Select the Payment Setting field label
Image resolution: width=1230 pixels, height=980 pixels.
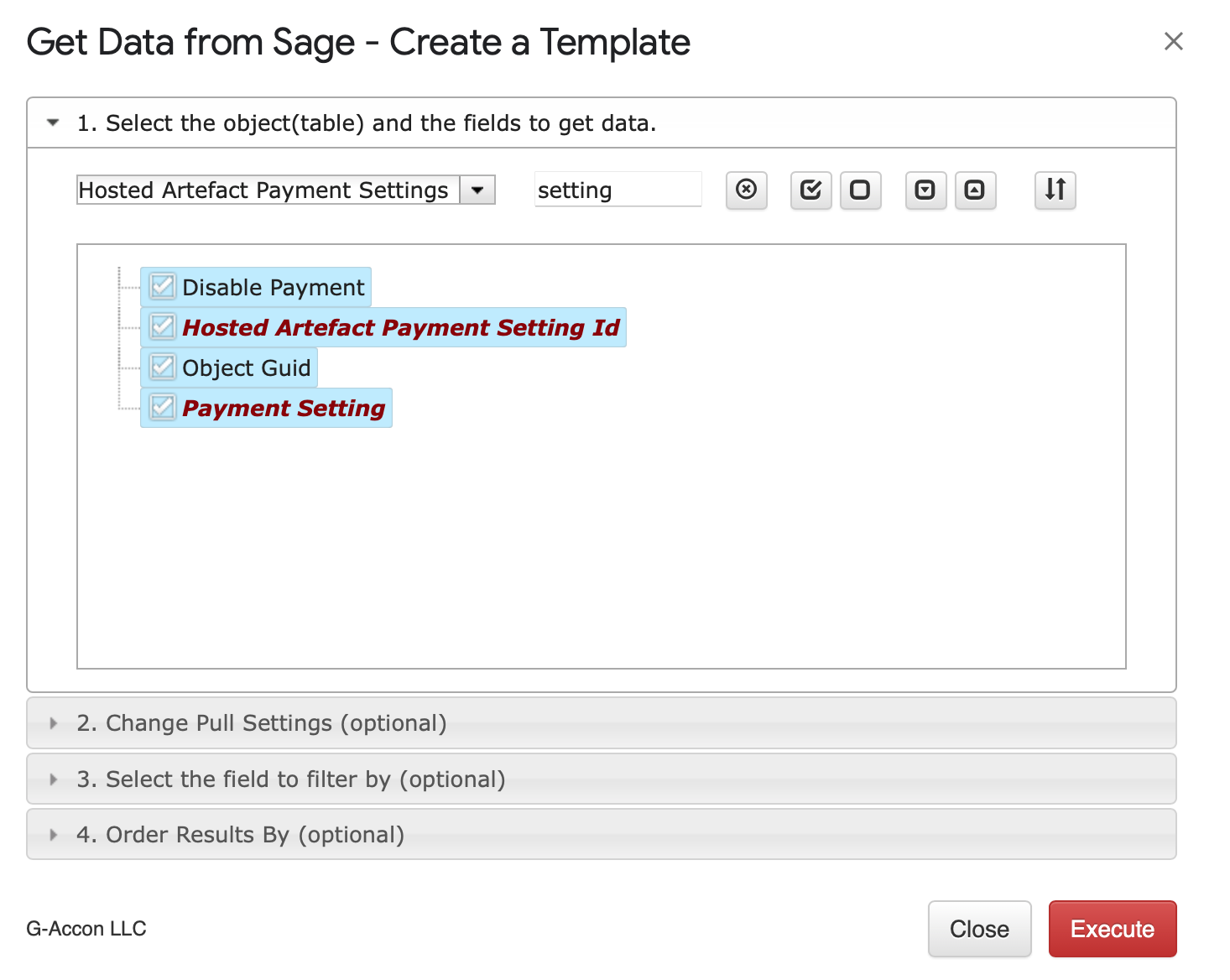284,409
